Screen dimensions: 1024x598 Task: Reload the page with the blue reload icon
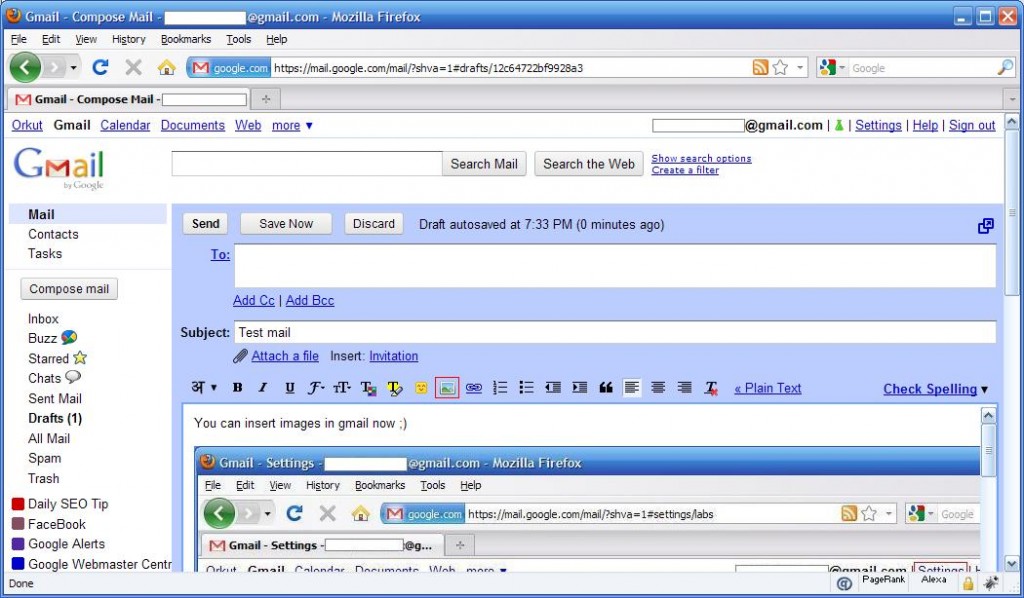(100, 67)
